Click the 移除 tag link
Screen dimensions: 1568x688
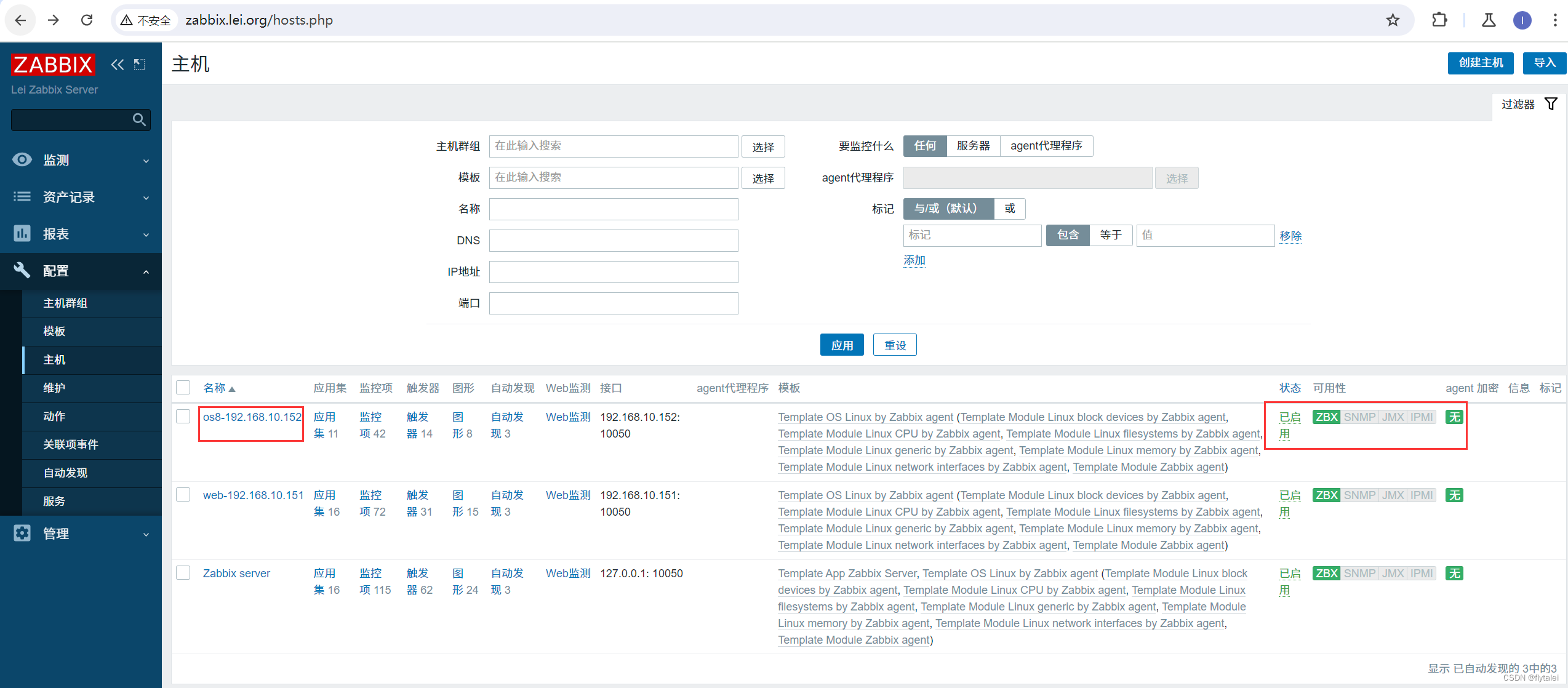click(1290, 236)
